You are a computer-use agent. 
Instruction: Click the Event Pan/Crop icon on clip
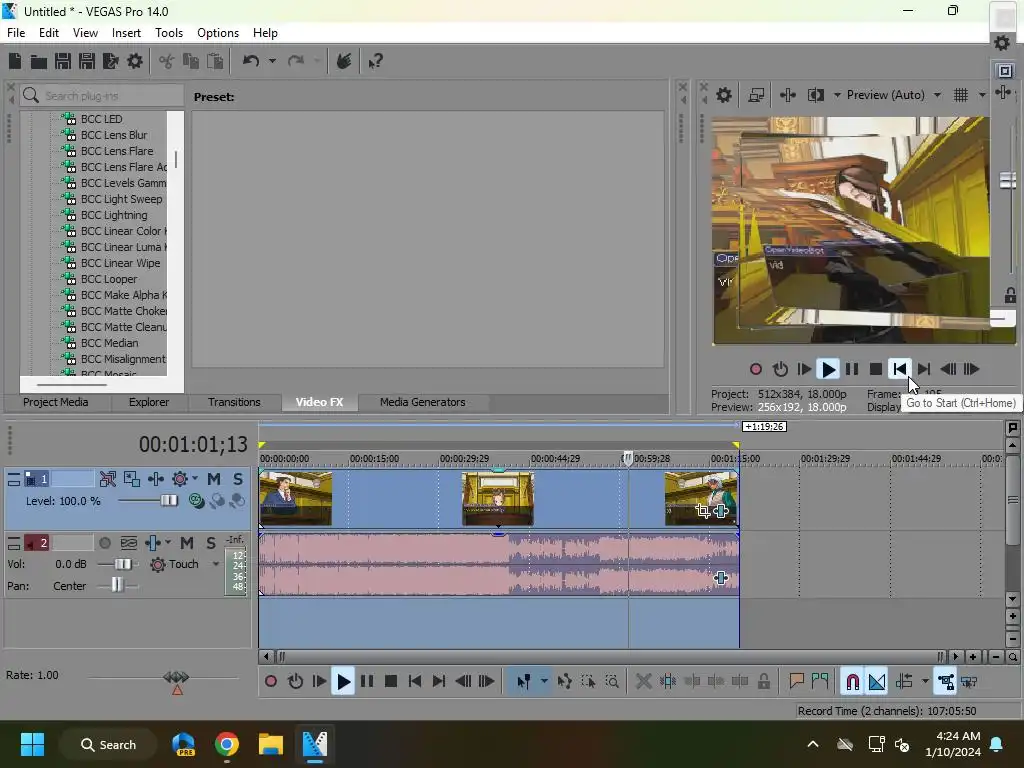(703, 511)
